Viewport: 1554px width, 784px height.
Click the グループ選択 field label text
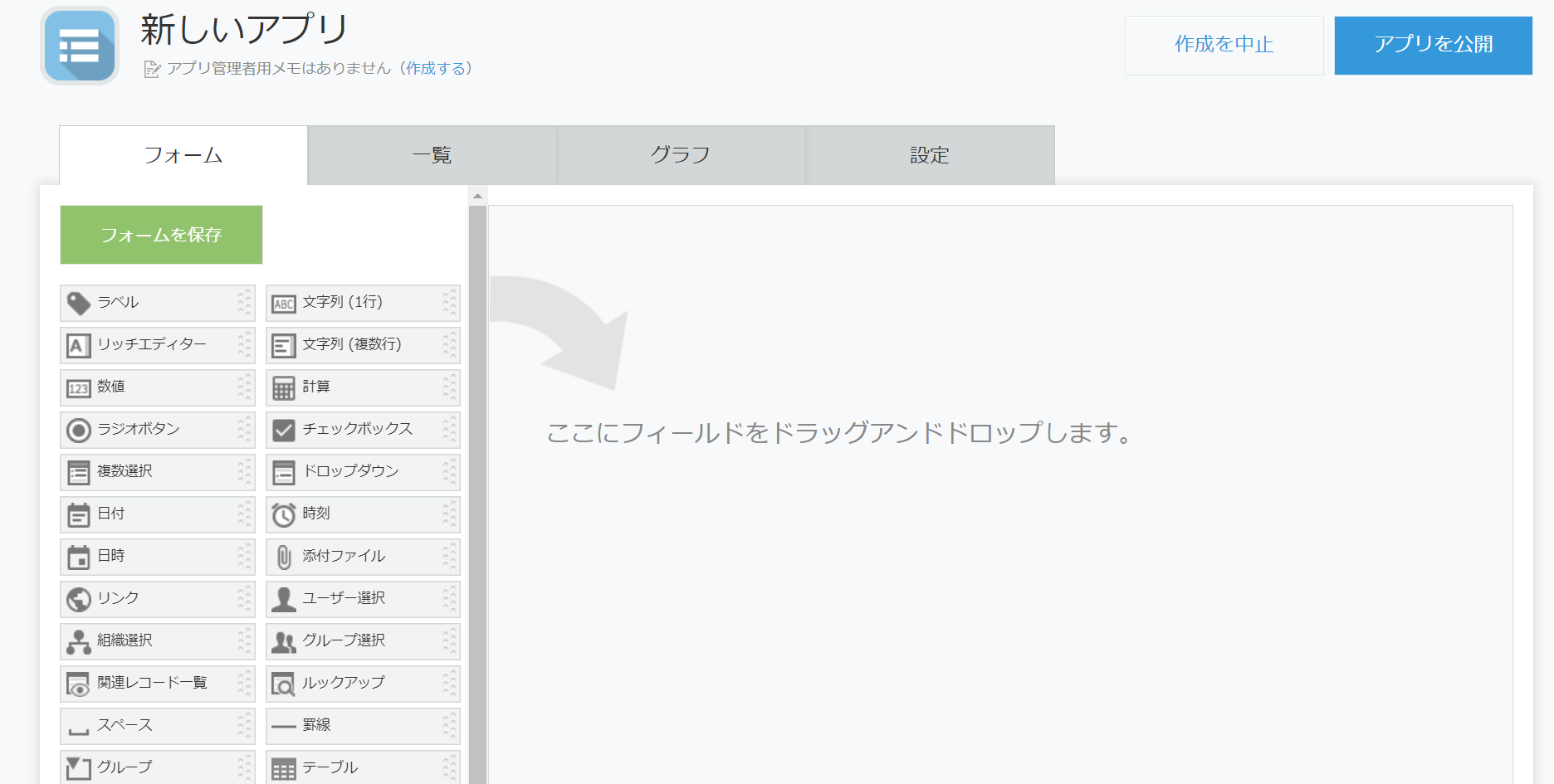[x=344, y=640]
